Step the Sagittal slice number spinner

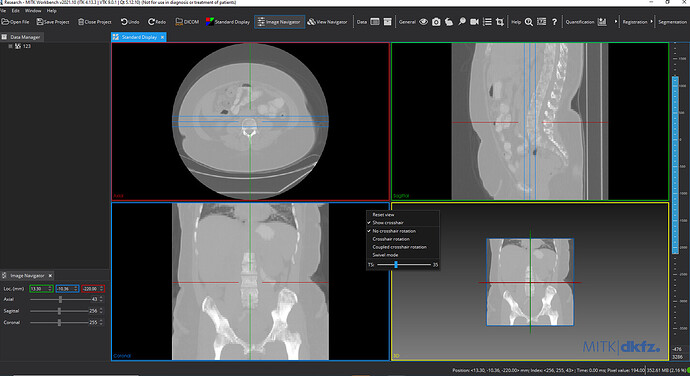pyautogui.click(x=101, y=311)
